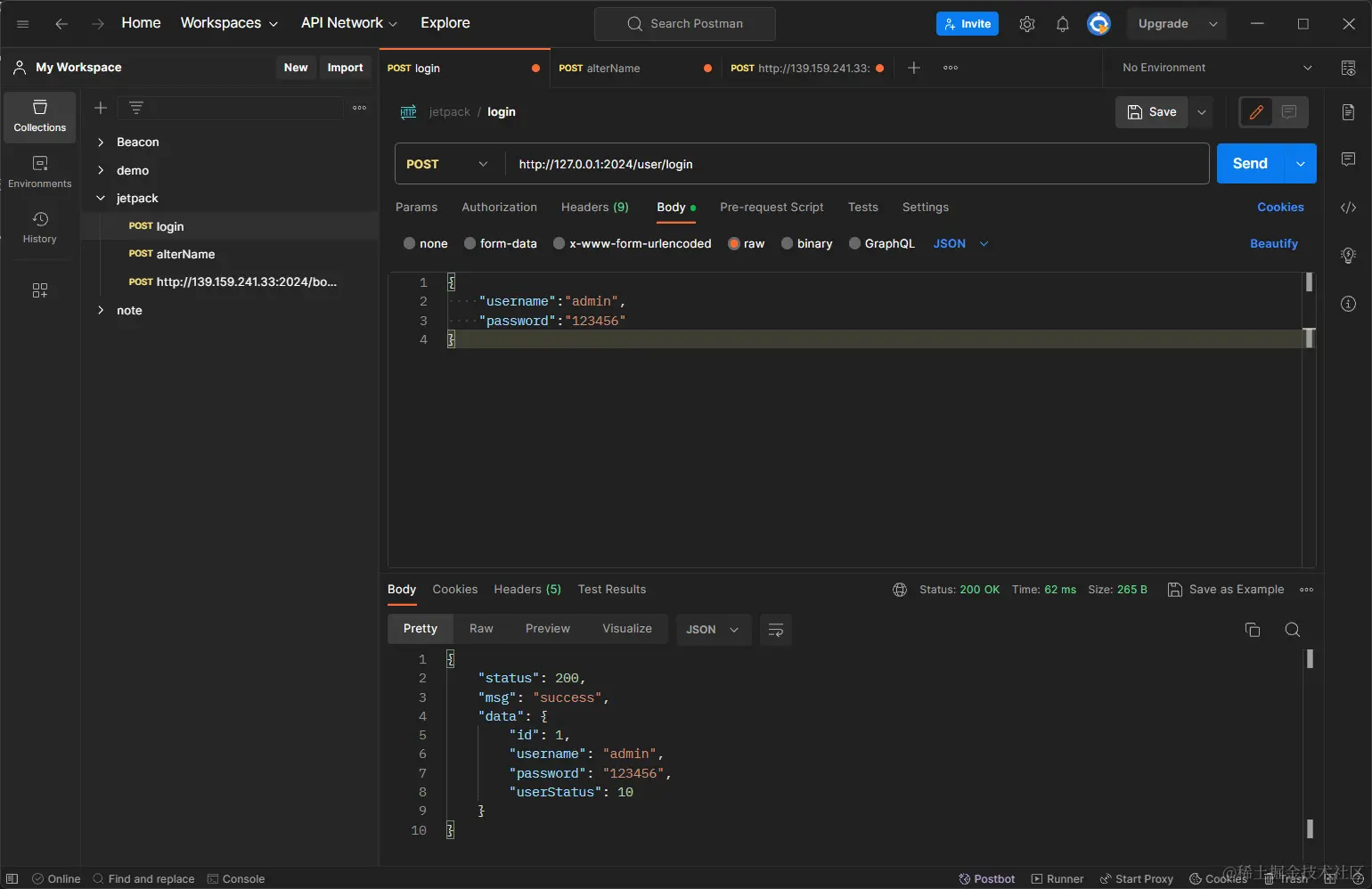
Task: Open response options ellipsis
Action: pyautogui.click(x=1307, y=590)
